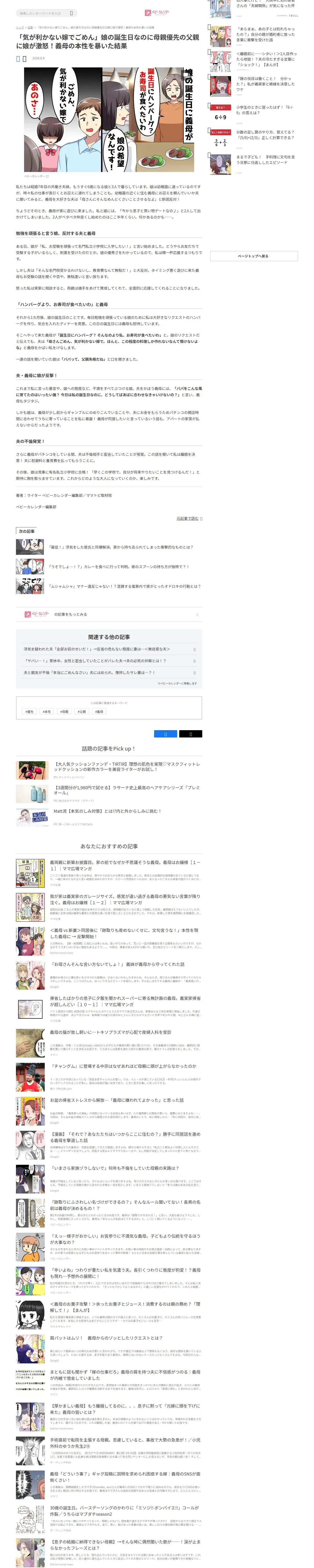Select the #優先 keyword tag

[x=29, y=712]
